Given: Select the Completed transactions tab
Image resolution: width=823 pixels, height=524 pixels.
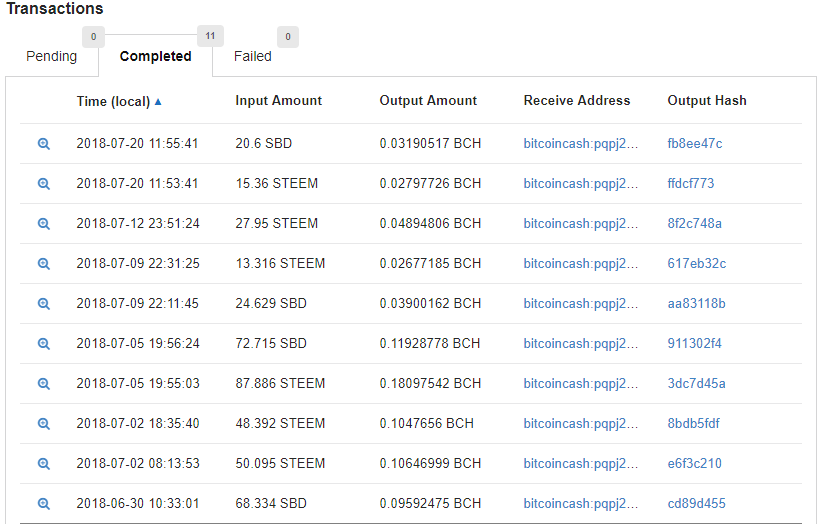Looking at the screenshot, I should point(155,56).
